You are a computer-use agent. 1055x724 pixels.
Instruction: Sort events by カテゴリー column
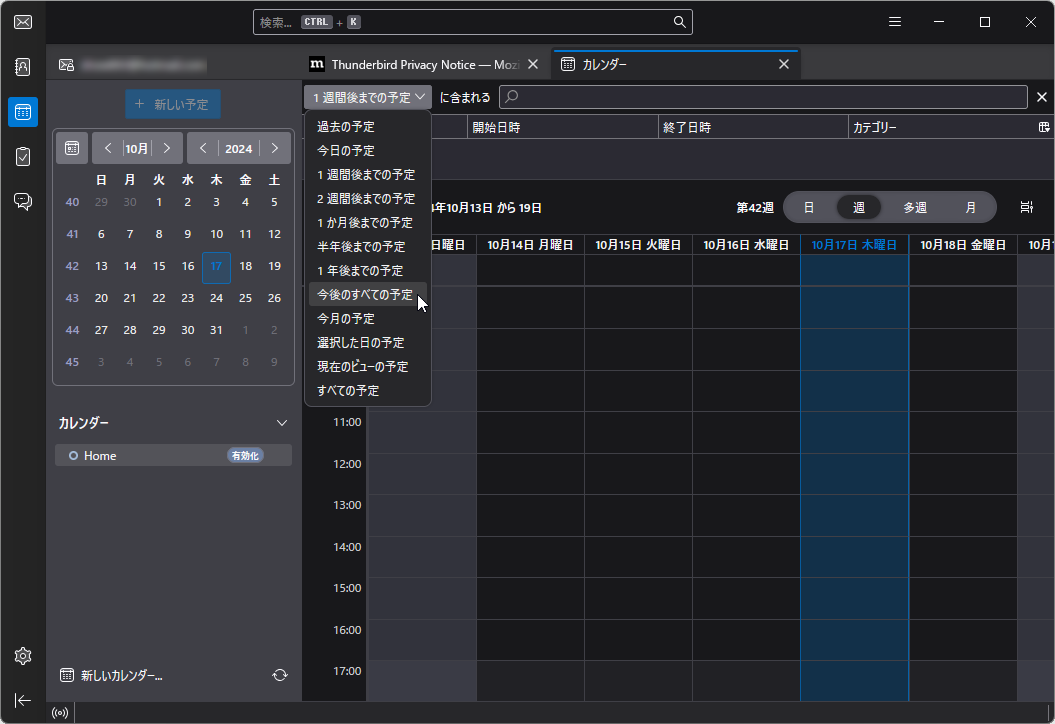click(x=942, y=128)
